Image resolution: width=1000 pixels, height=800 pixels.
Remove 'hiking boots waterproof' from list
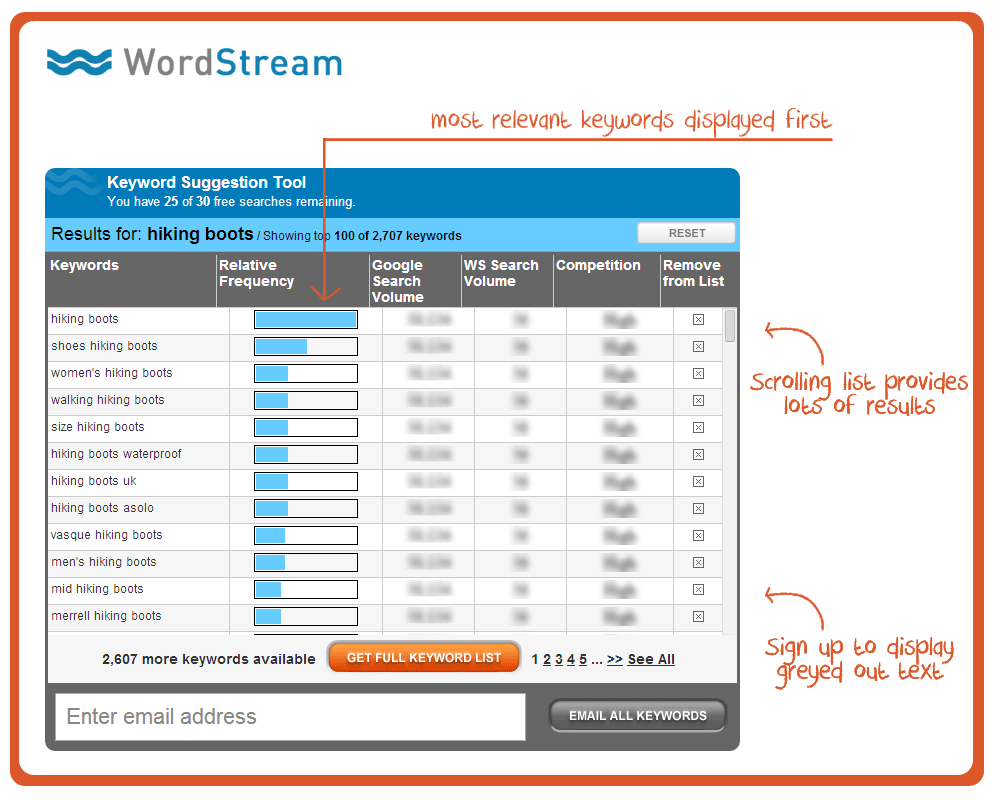pos(698,455)
